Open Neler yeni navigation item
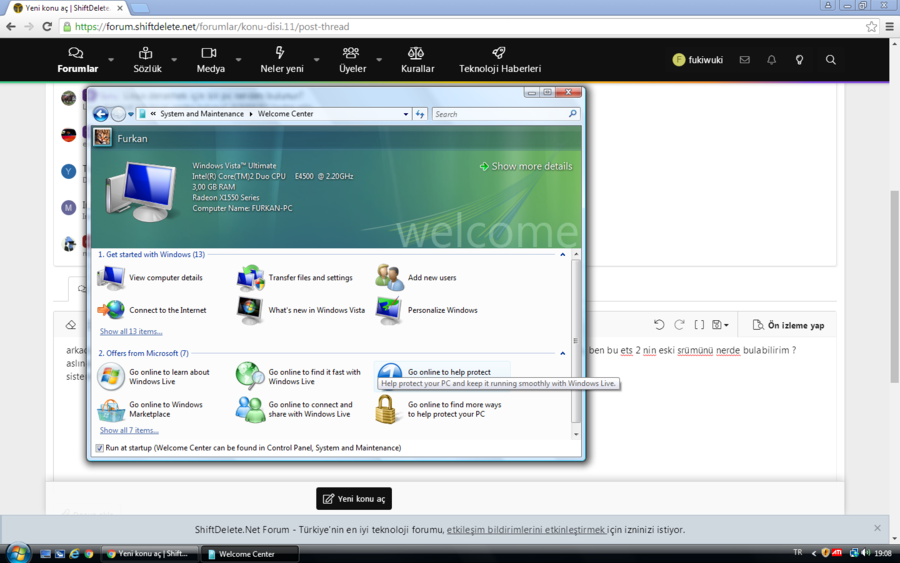Viewport: 900px width, 563px height. pos(281,60)
